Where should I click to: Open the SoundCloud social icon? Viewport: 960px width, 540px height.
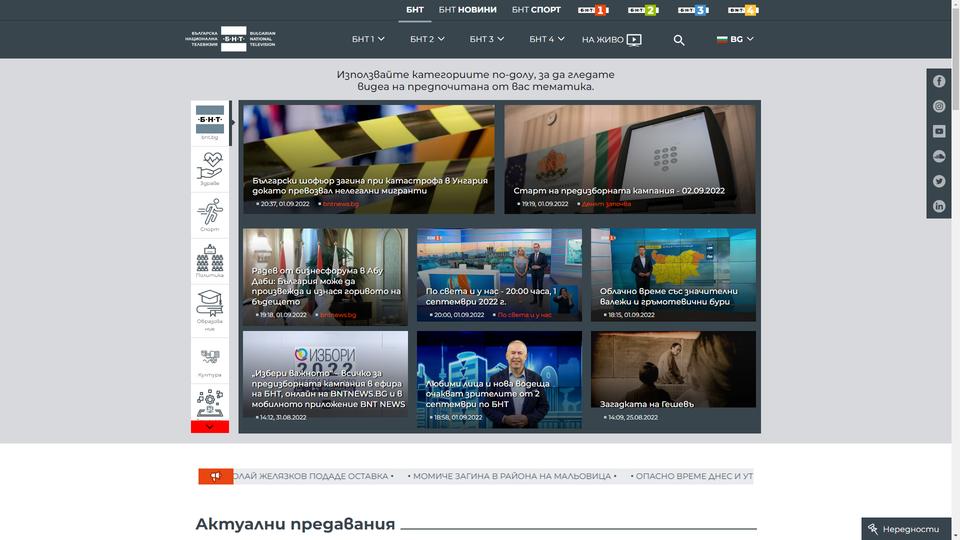click(x=939, y=157)
